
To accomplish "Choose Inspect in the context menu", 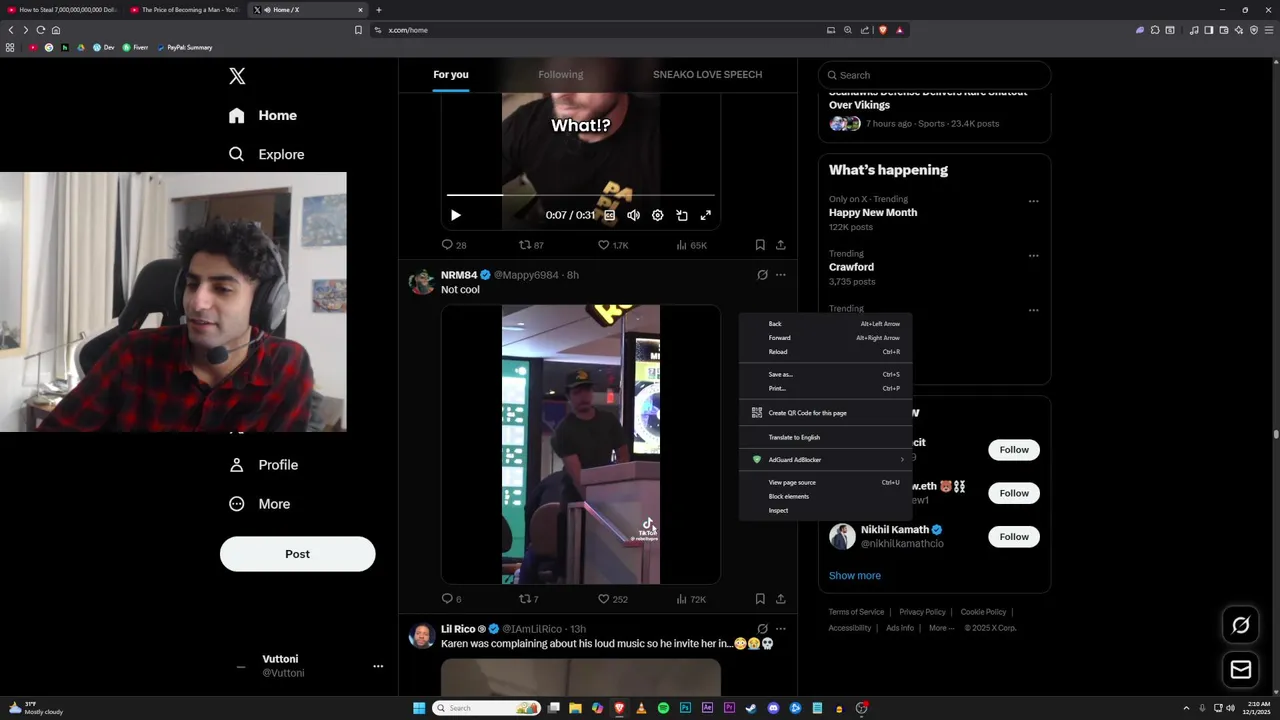I will [825, 510].
